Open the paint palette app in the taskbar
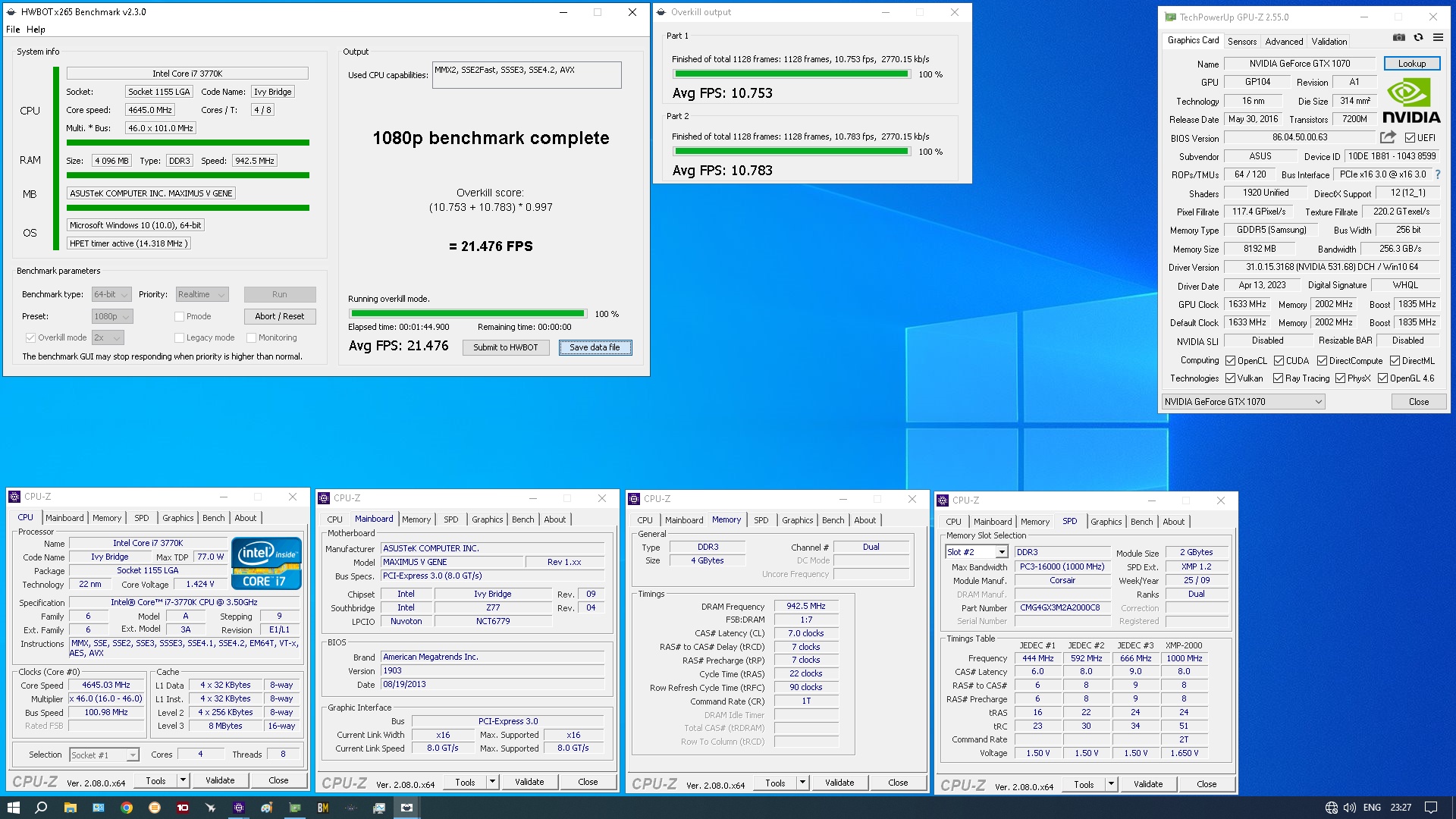 [267, 808]
